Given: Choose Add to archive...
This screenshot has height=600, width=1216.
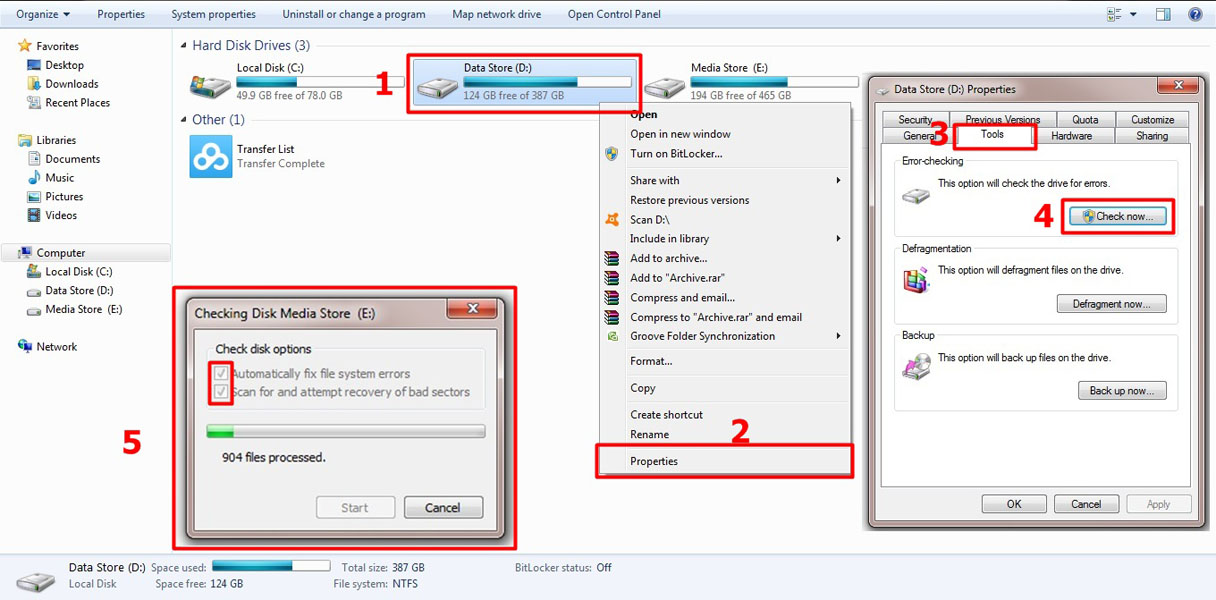Looking at the screenshot, I should point(668,259).
